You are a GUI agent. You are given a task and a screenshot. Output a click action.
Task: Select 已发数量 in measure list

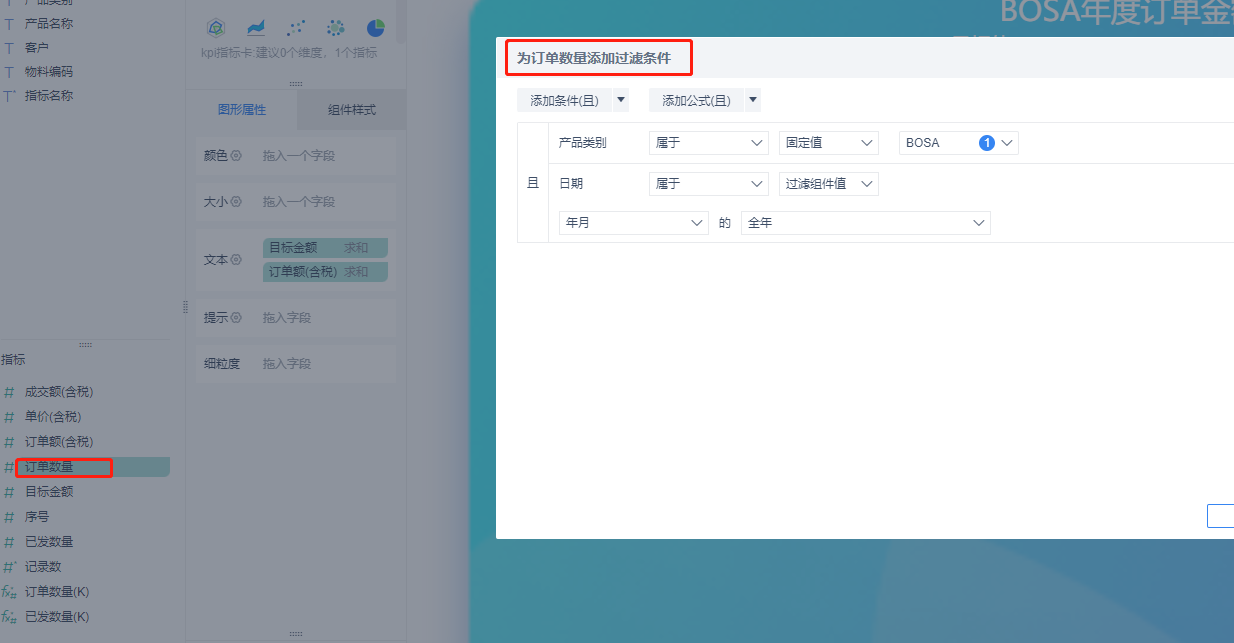[49, 542]
